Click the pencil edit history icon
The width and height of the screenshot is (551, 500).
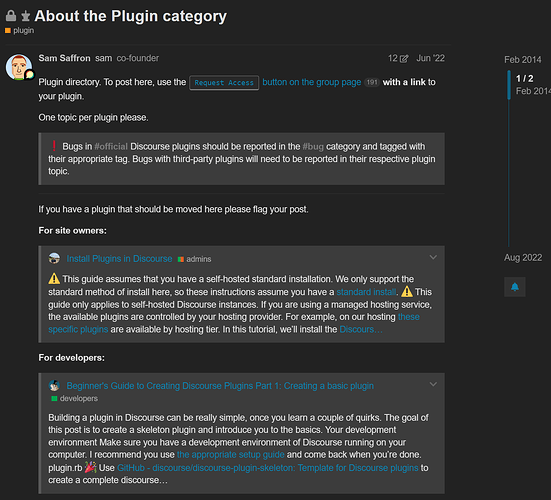tap(404, 58)
